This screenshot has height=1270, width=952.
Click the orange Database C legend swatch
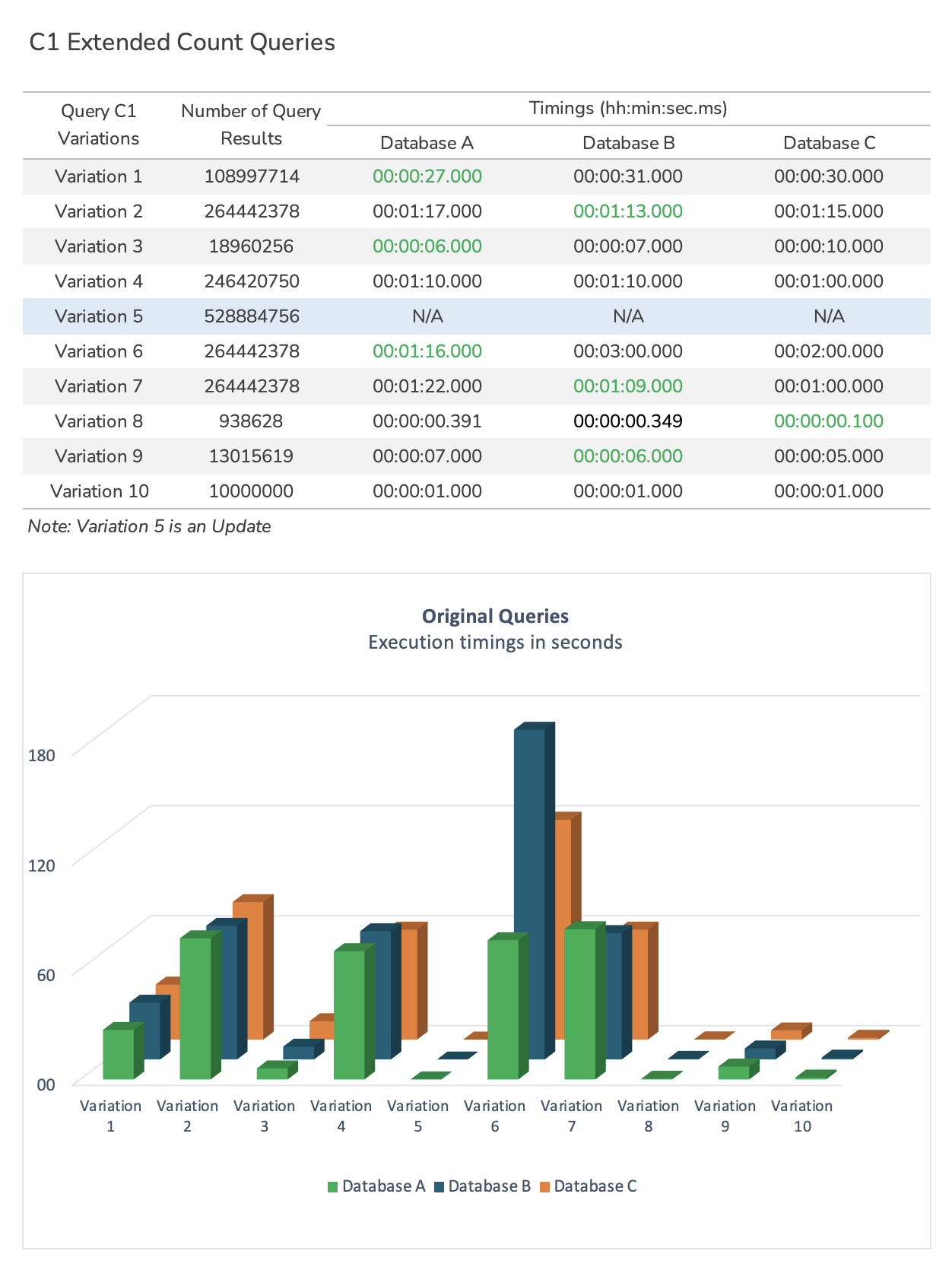pyautogui.click(x=544, y=1187)
